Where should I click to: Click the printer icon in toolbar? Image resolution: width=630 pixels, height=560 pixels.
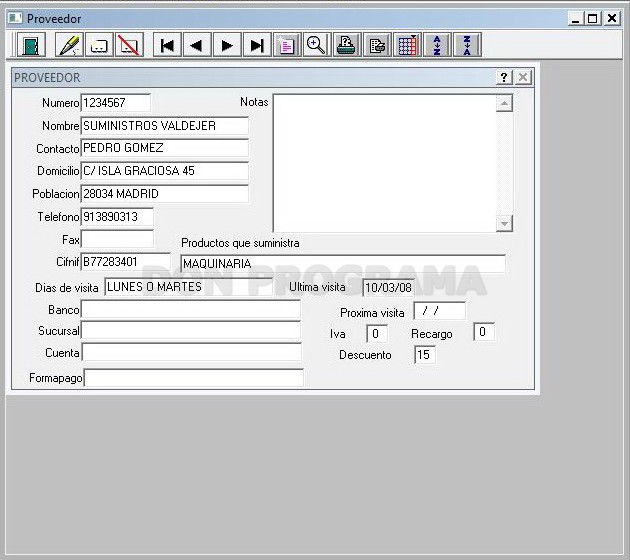click(x=347, y=45)
